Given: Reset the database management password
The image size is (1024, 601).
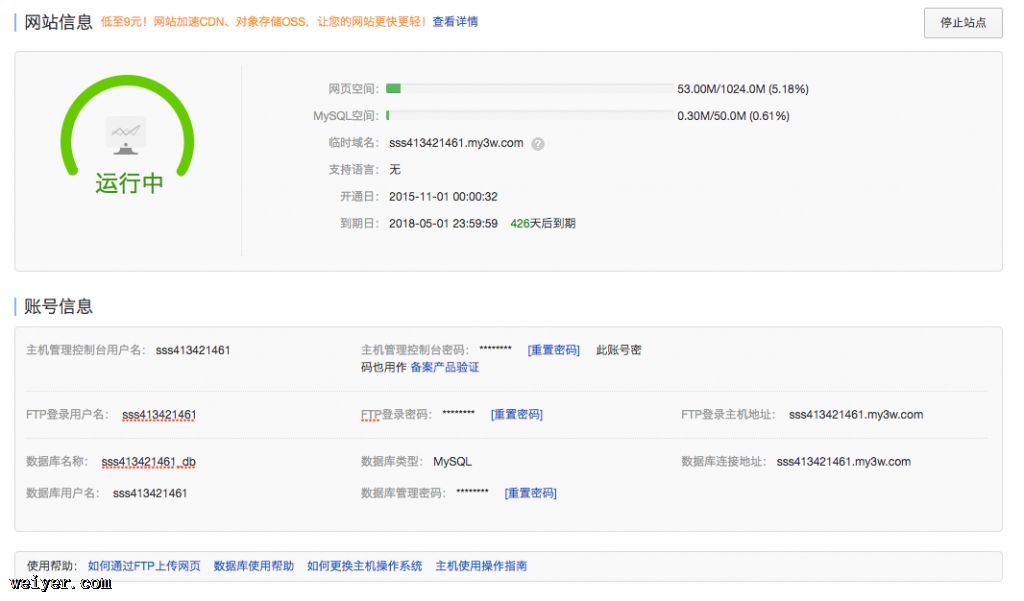Looking at the screenshot, I should [x=530, y=493].
